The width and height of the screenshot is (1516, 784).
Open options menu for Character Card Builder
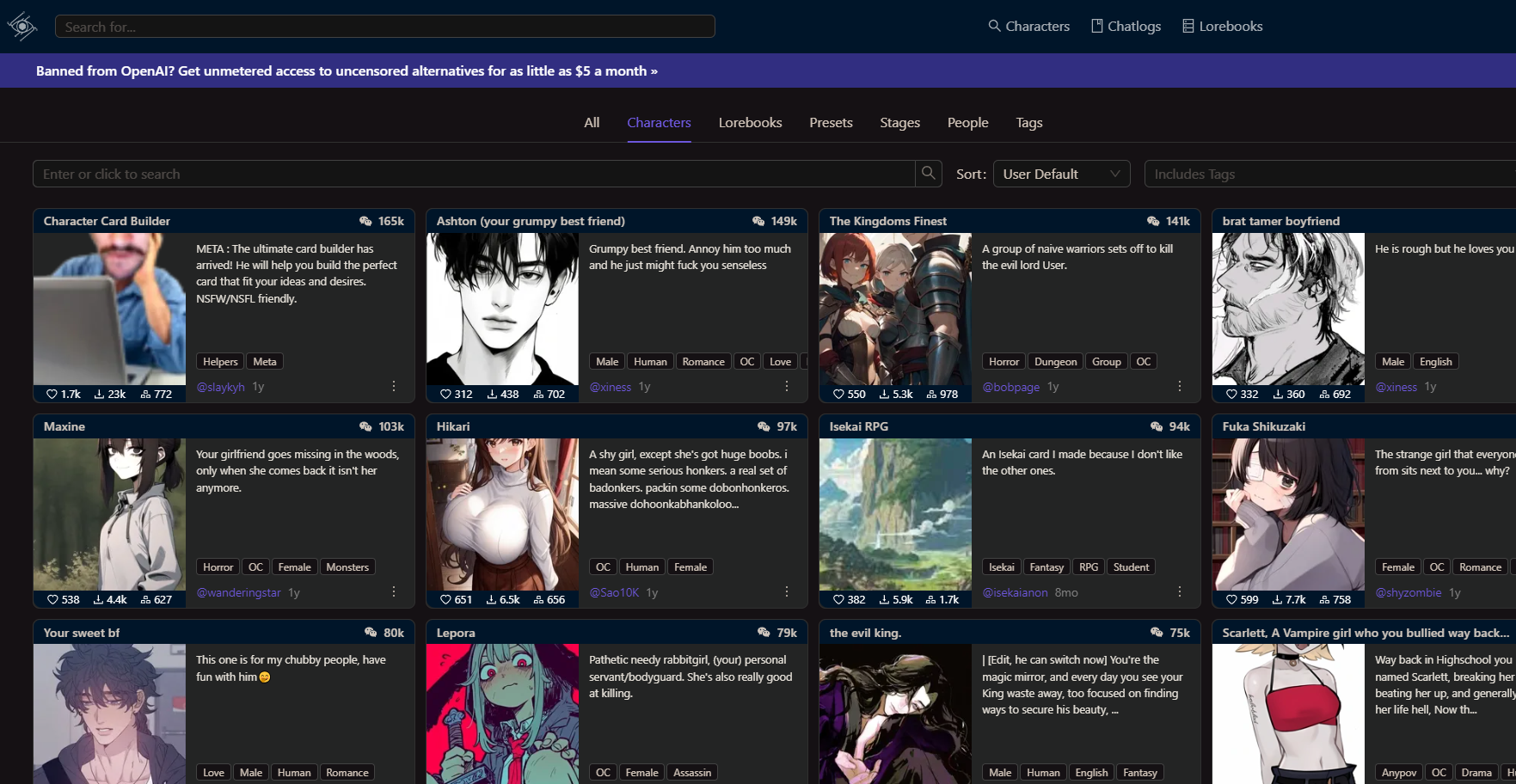[x=394, y=387]
